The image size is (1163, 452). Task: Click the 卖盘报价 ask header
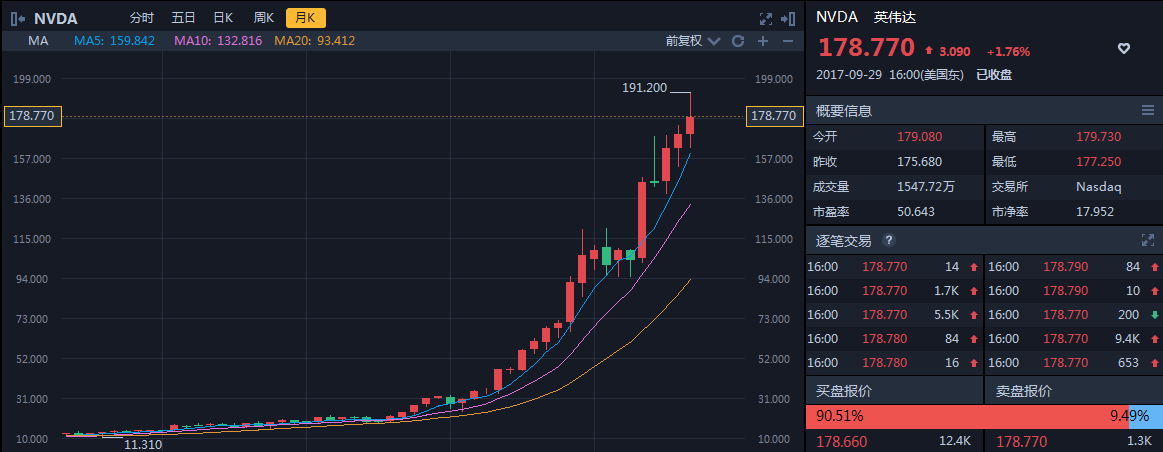1024,391
